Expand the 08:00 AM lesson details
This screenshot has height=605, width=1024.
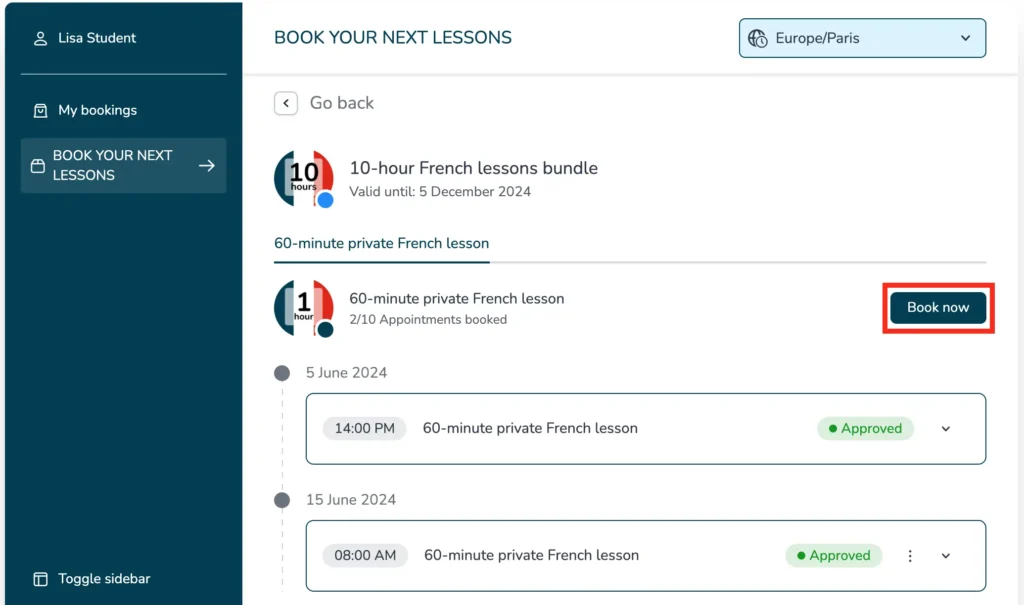point(946,556)
